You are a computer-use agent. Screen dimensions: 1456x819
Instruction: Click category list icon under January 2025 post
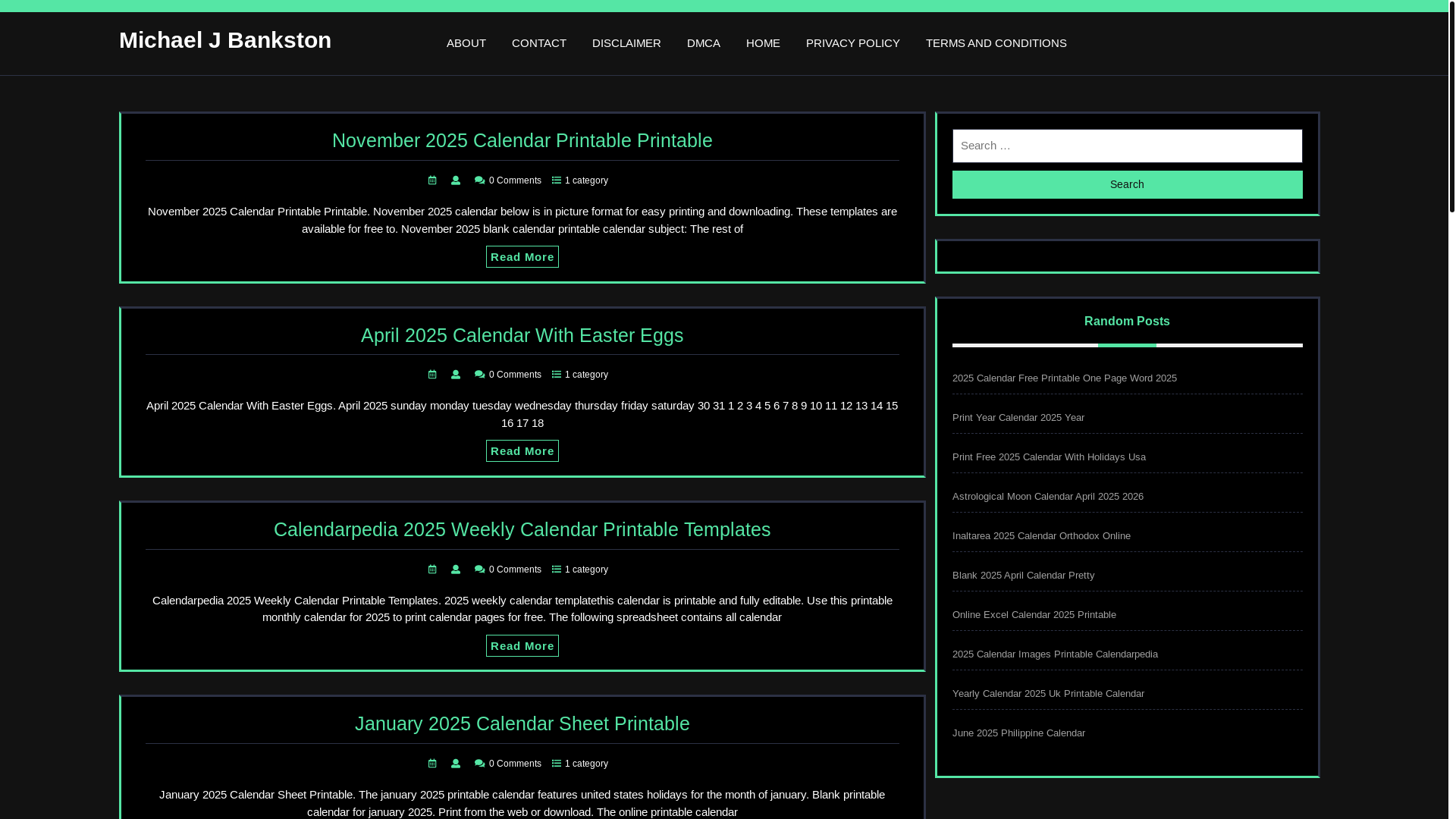click(557, 764)
